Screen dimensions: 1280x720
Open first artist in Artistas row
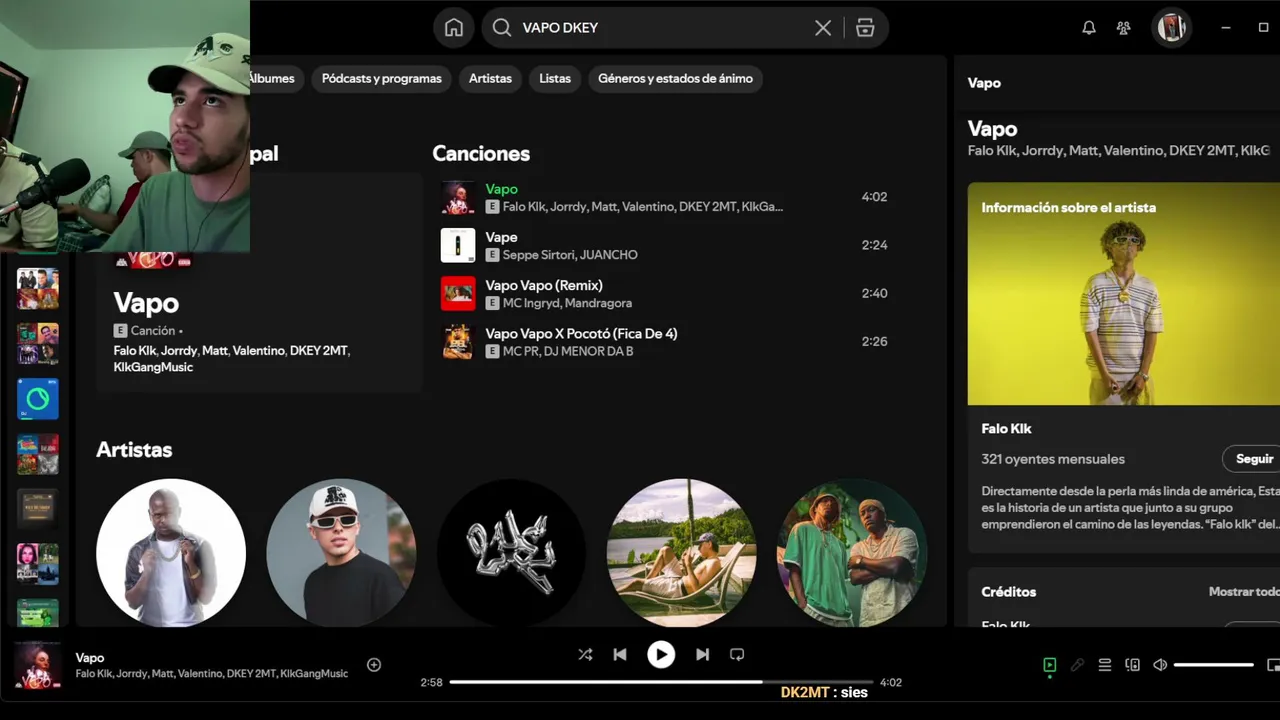(x=171, y=553)
